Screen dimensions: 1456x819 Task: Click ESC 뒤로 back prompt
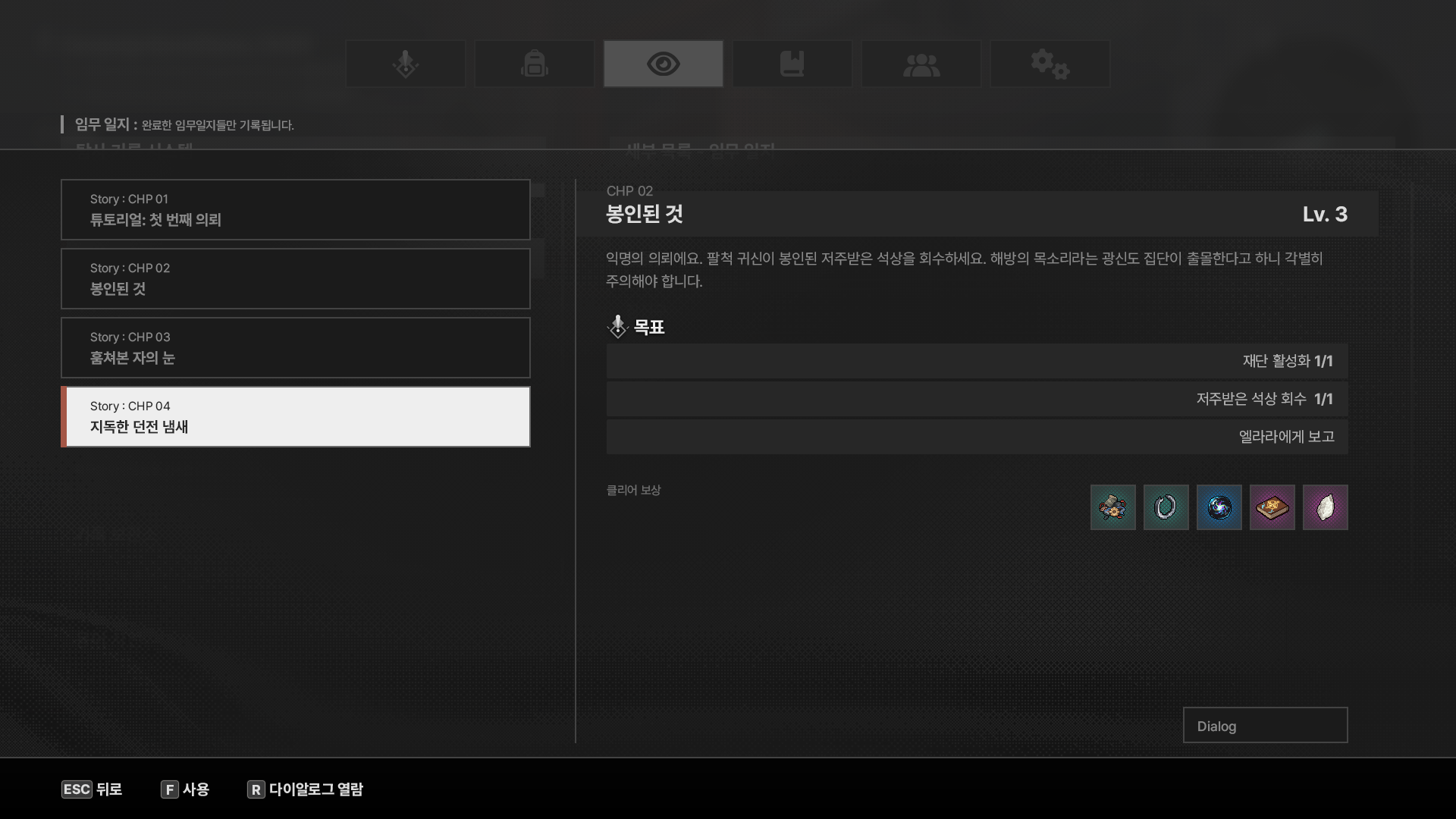pyautogui.click(x=92, y=789)
